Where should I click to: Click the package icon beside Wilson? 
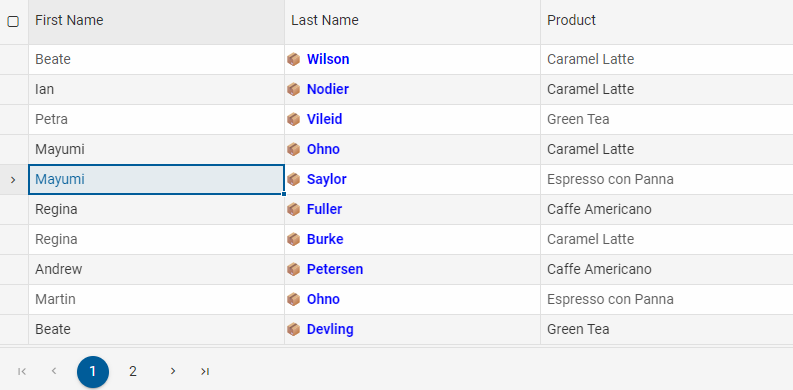293,60
